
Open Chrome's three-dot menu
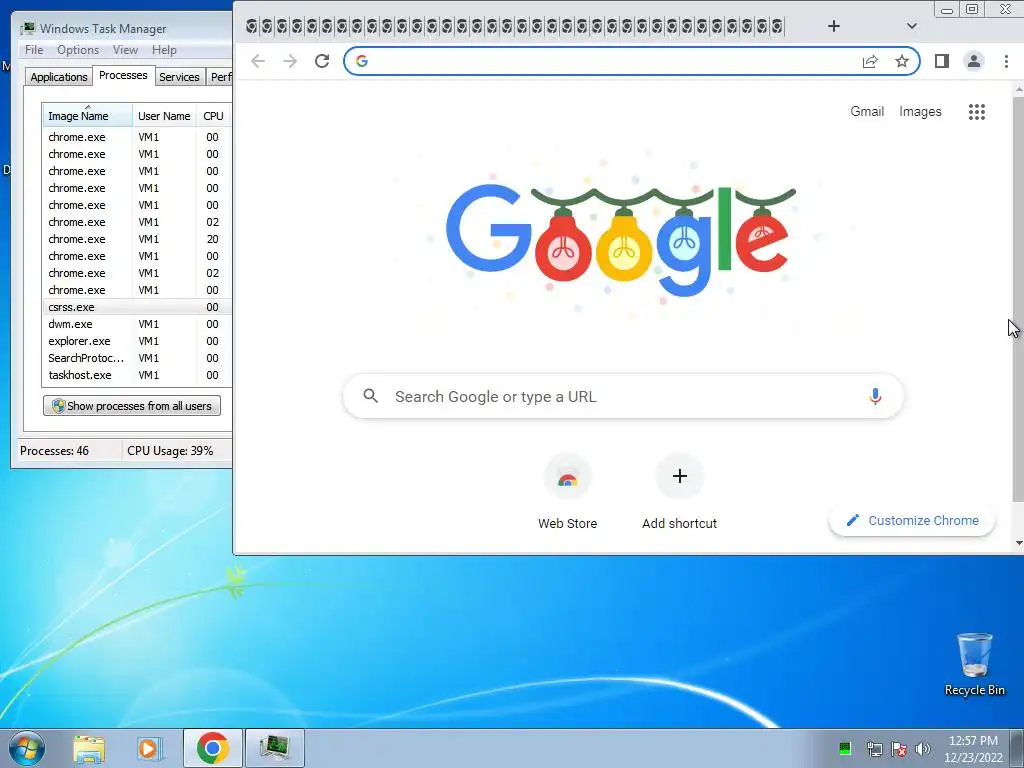tap(1006, 61)
